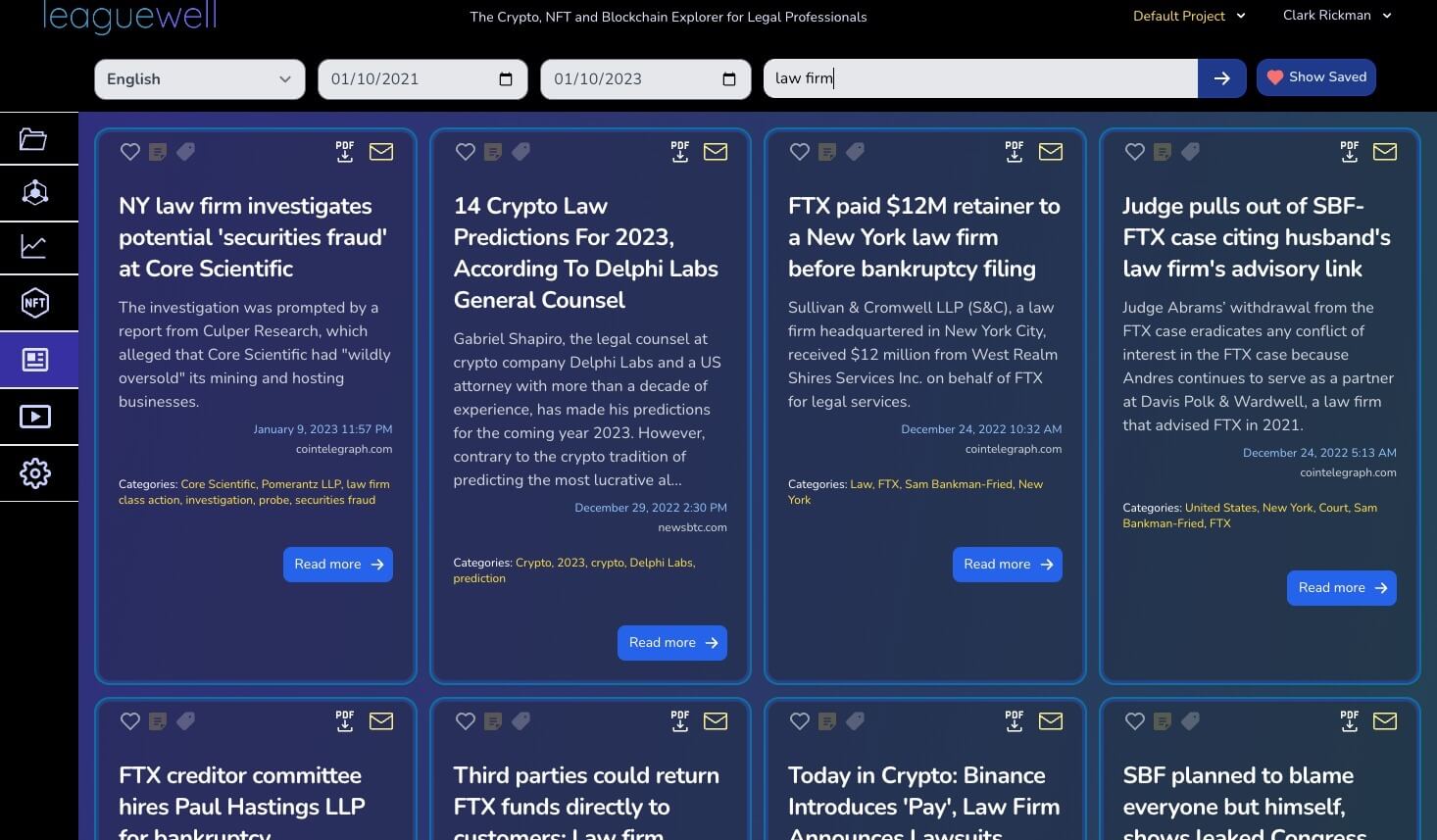The image size is (1437, 840).
Task: Open calendar picker for start date 01/10/2021
Action: click(x=506, y=79)
